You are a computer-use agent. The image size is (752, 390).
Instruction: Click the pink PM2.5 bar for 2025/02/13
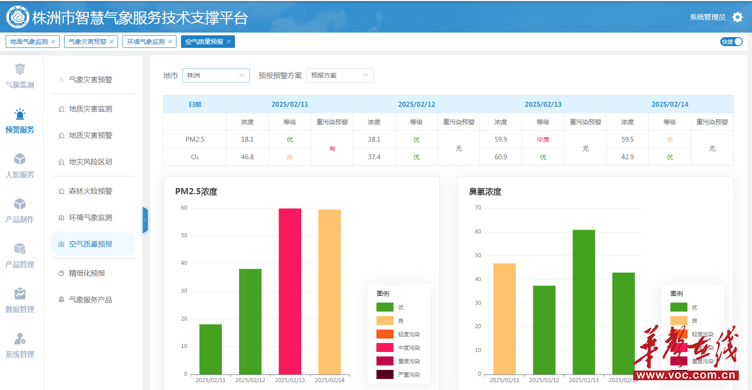click(290, 291)
